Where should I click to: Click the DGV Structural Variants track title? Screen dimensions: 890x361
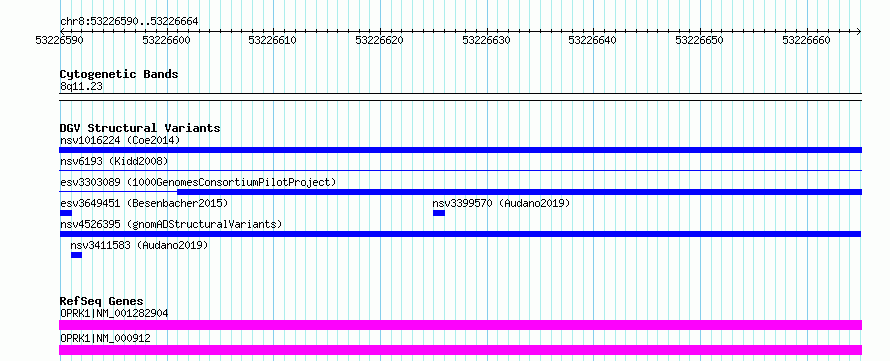click(x=140, y=128)
